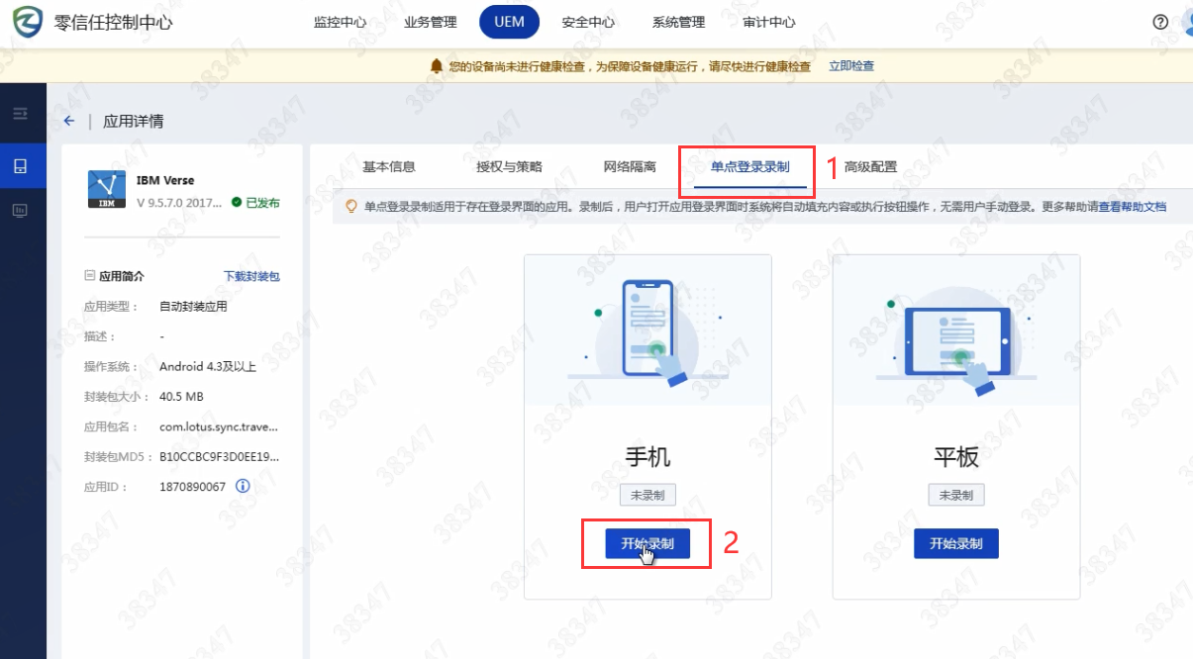The width and height of the screenshot is (1193, 659).
Task: Toggle the sidebar hamburger menu icon
Action: (21, 114)
